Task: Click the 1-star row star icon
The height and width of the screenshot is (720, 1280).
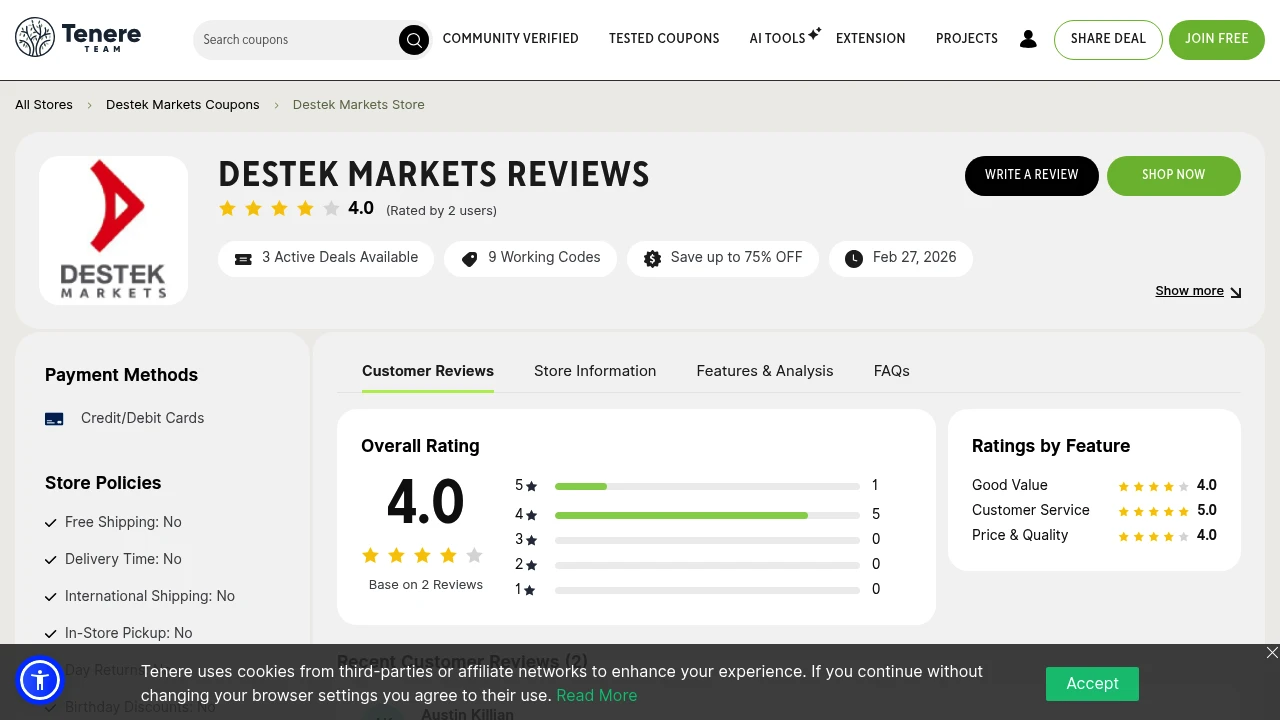Action: tap(529, 591)
